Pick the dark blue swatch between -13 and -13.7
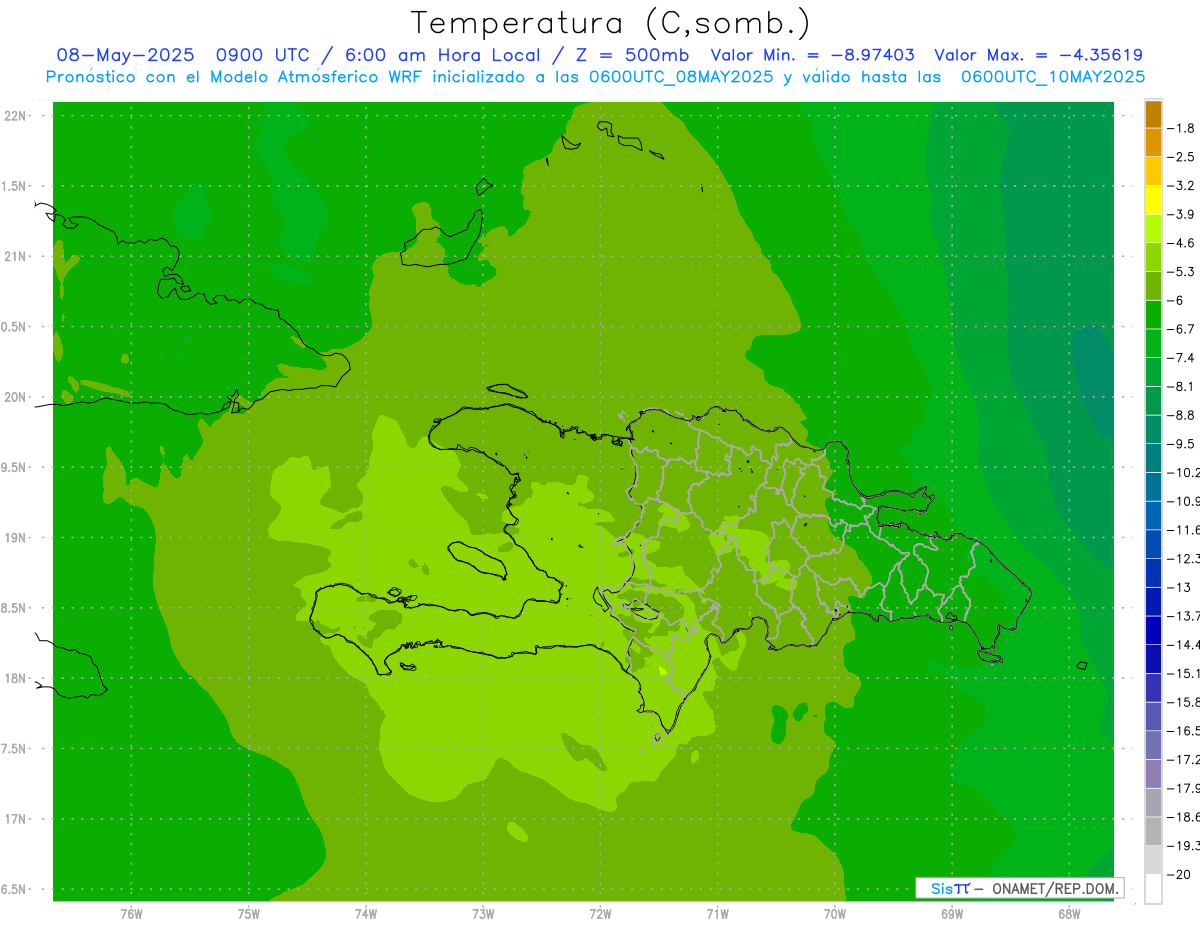The width and height of the screenshot is (1200, 927). coord(1153,602)
